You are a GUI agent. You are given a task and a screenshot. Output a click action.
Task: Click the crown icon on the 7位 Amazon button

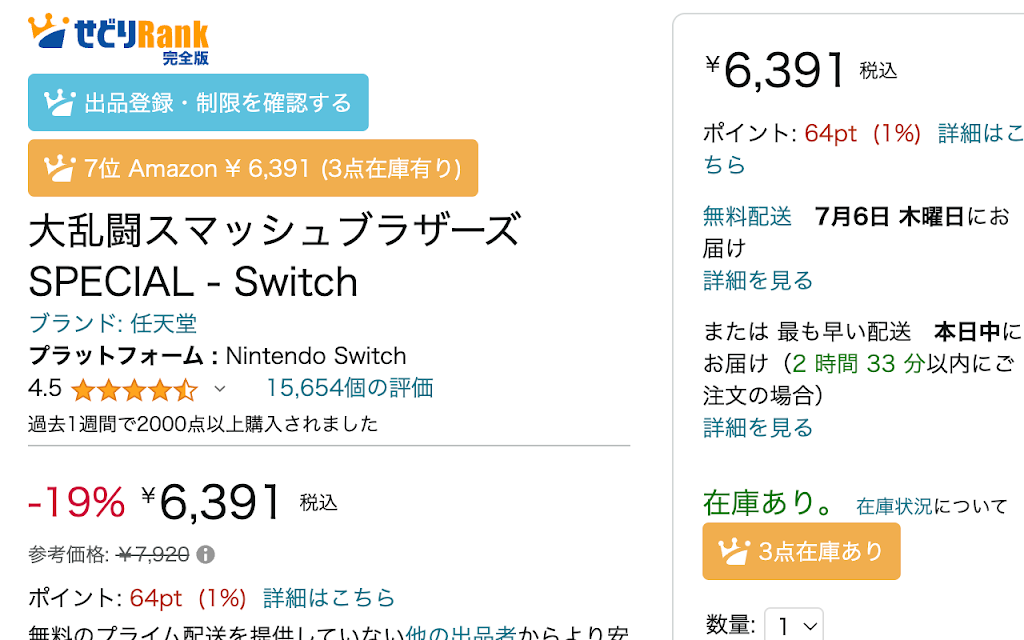click(x=61, y=168)
